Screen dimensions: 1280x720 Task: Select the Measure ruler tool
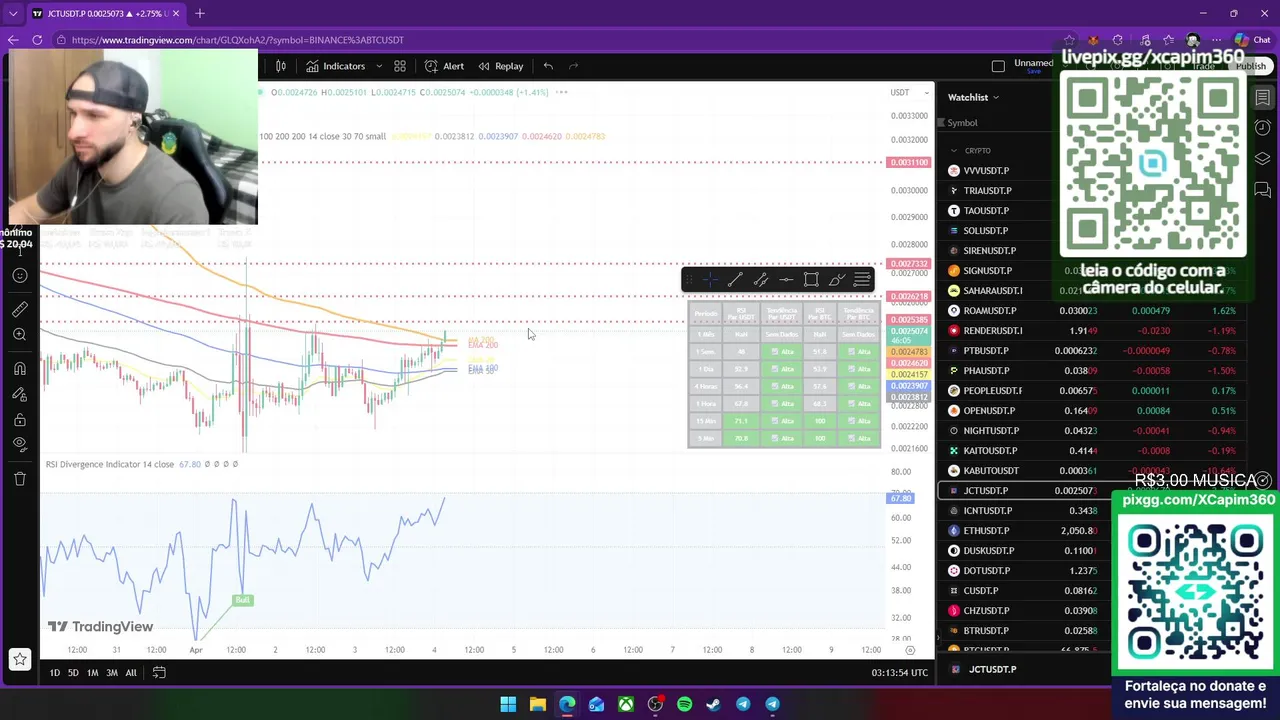coord(20,310)
